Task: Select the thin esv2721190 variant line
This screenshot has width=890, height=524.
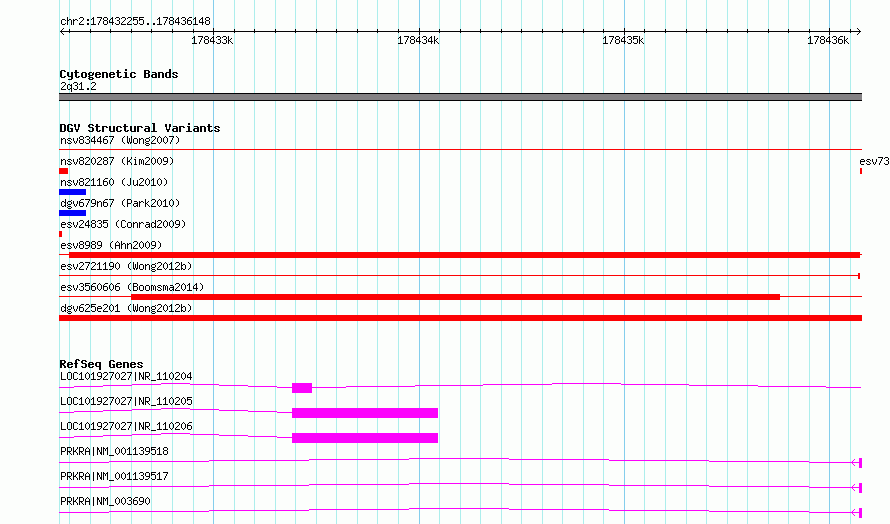Action: point(459,276)
